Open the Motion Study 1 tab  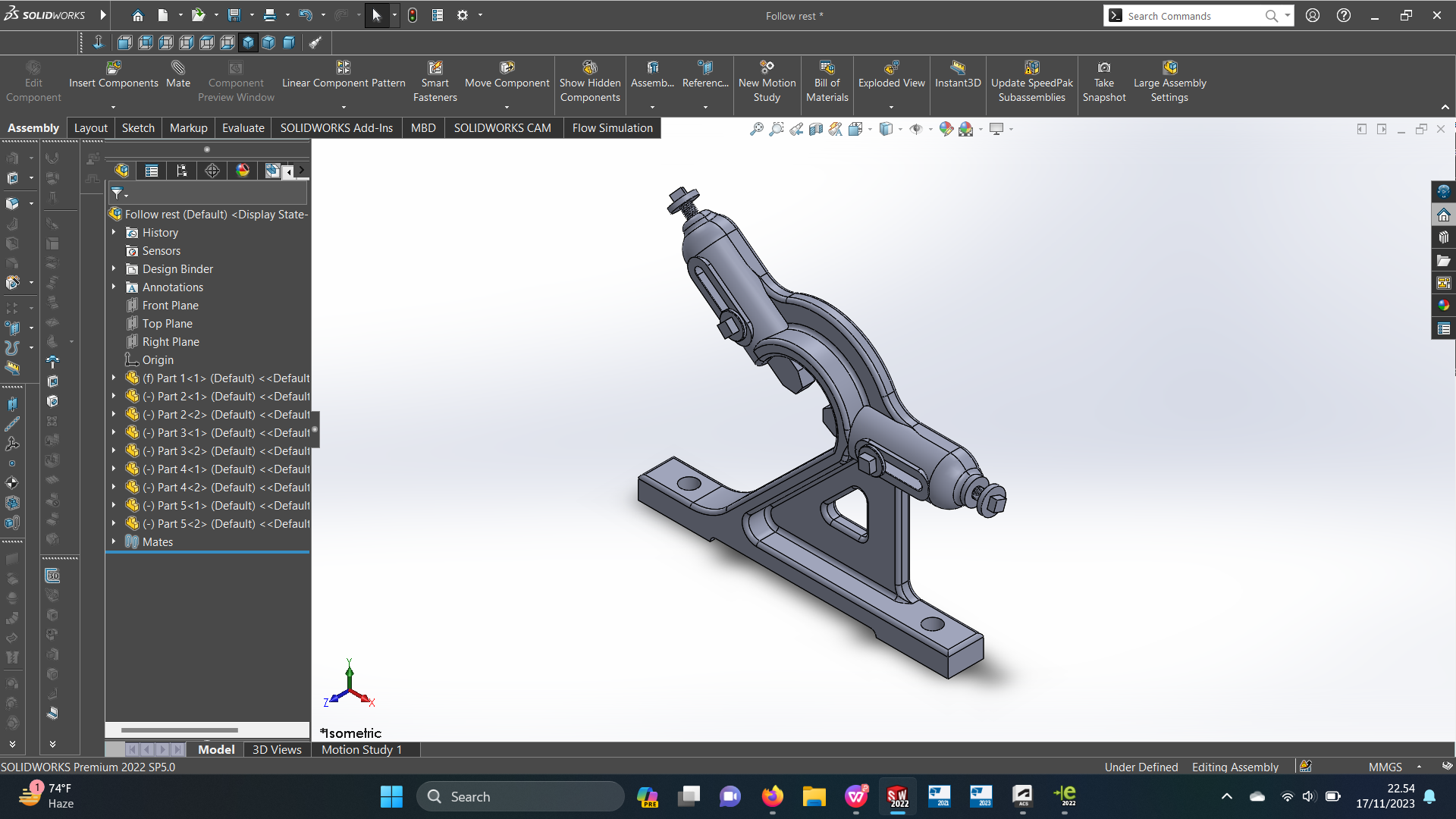[362, 749]
